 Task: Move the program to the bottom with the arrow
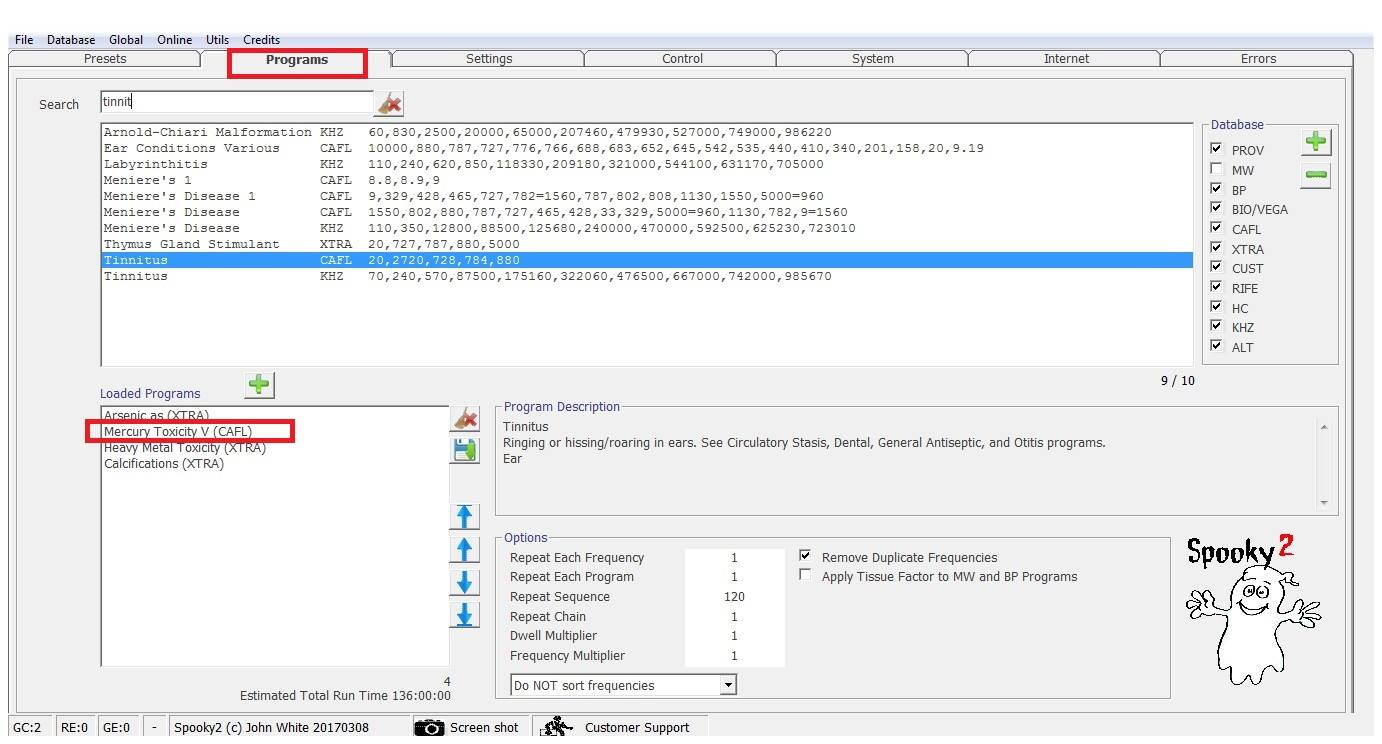click(465, 615)
